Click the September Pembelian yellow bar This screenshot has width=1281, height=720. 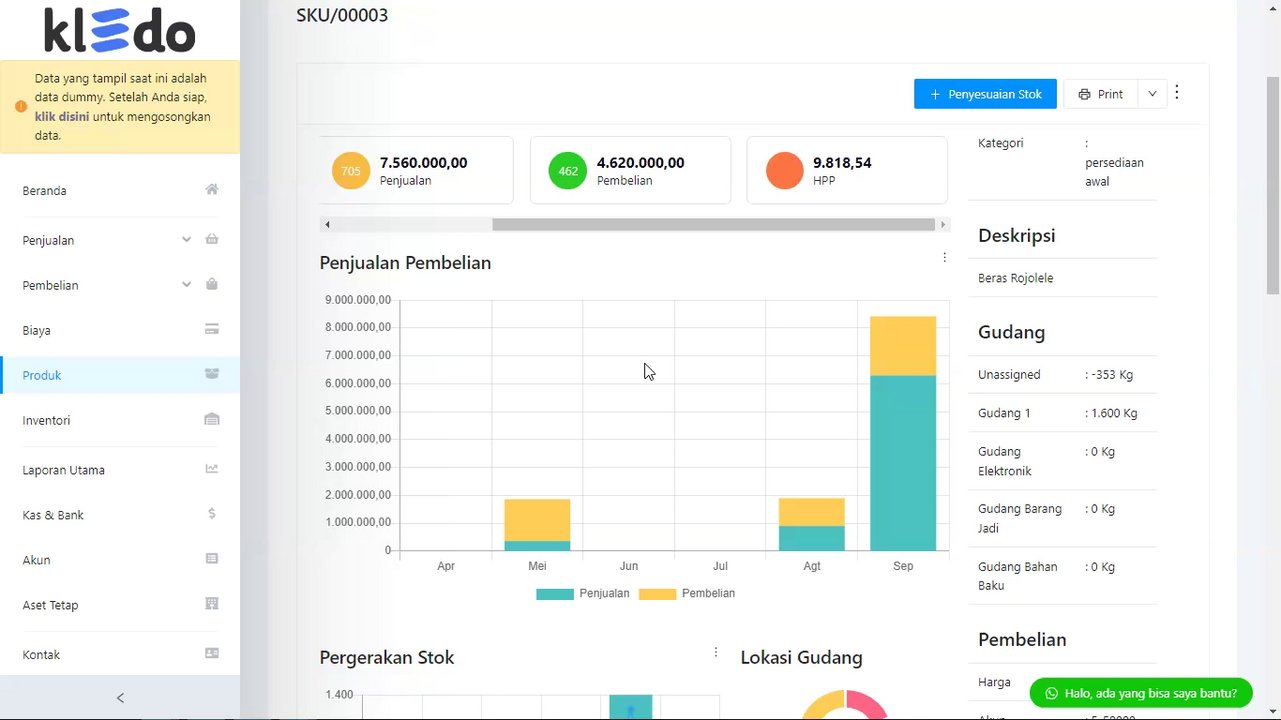click(903, 346)
